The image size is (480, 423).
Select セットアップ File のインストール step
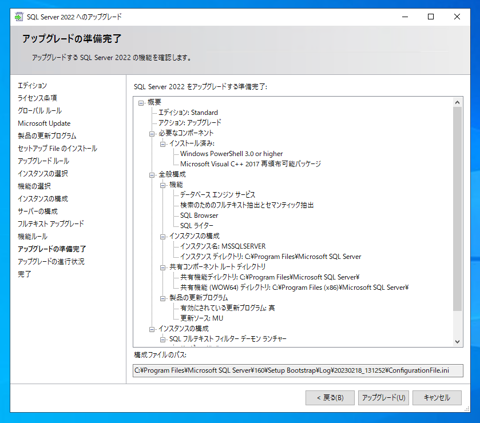coord(57,148)
